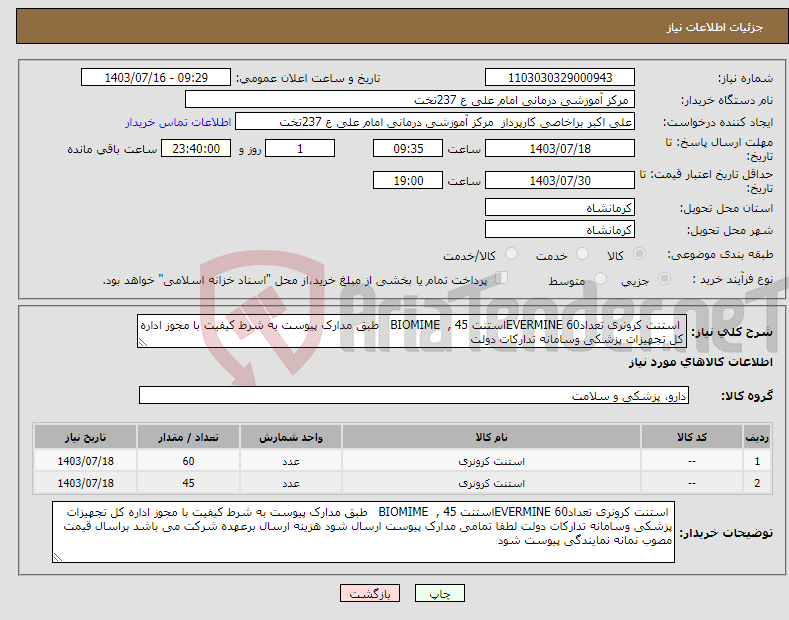Screen dimensions: 789x620
Task: Click استنت کرونری in row 2
Action: (x=491, y=483)
